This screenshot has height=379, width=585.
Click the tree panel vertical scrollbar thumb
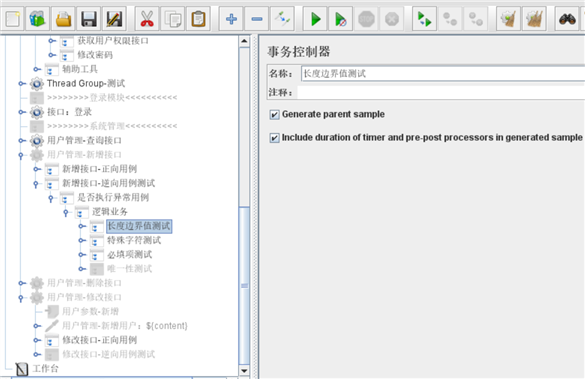[x=244, y=286]
